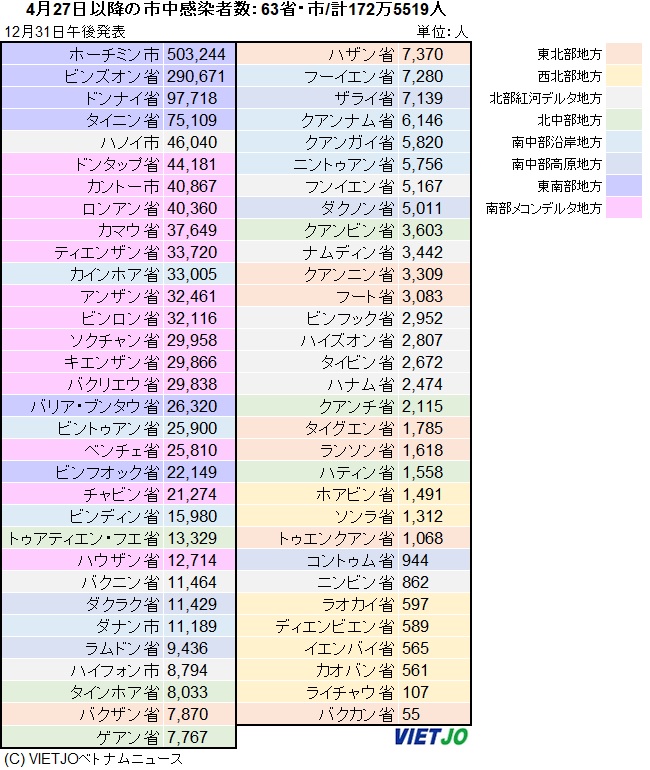Click the ドンタップ省 row name
650x770 pixels.
(x=117, y=165)
